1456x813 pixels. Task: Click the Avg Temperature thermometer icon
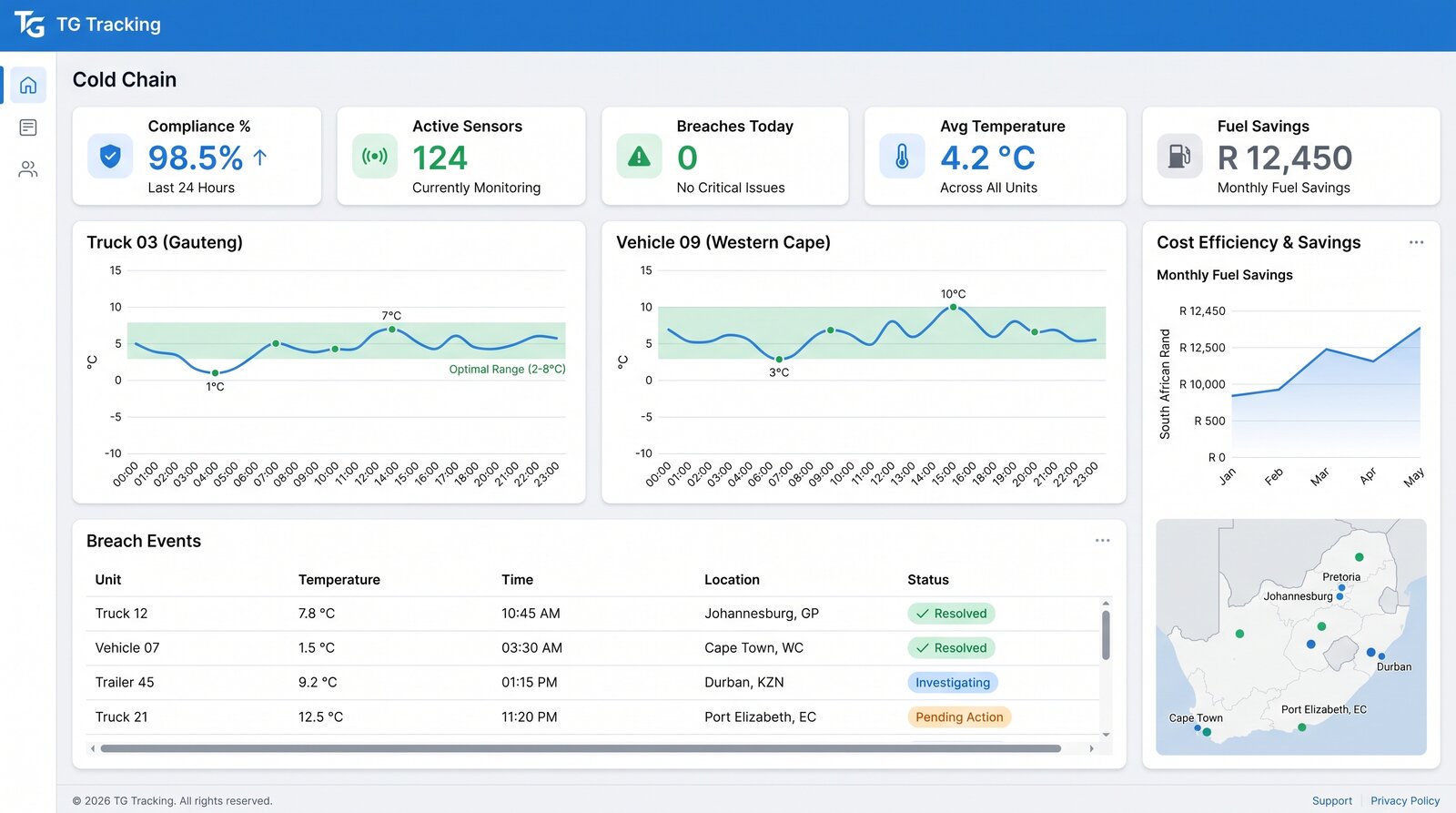(x=902, y=157)
